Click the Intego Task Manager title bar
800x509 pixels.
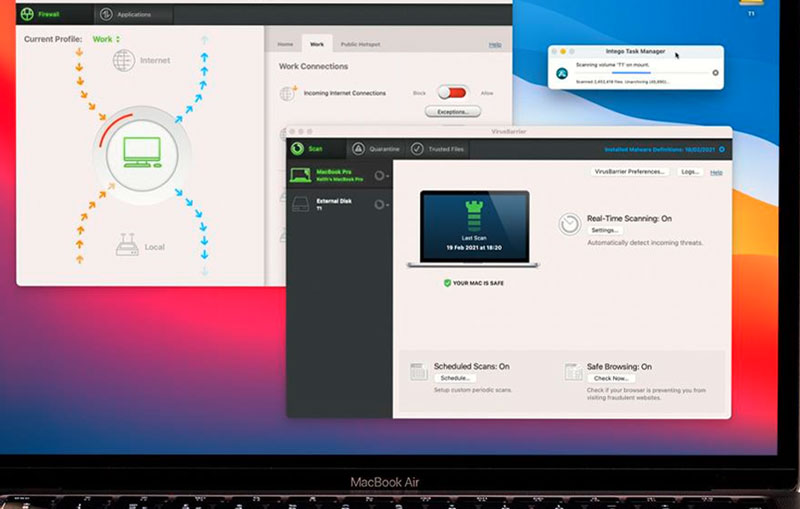[x=636, y=51]
